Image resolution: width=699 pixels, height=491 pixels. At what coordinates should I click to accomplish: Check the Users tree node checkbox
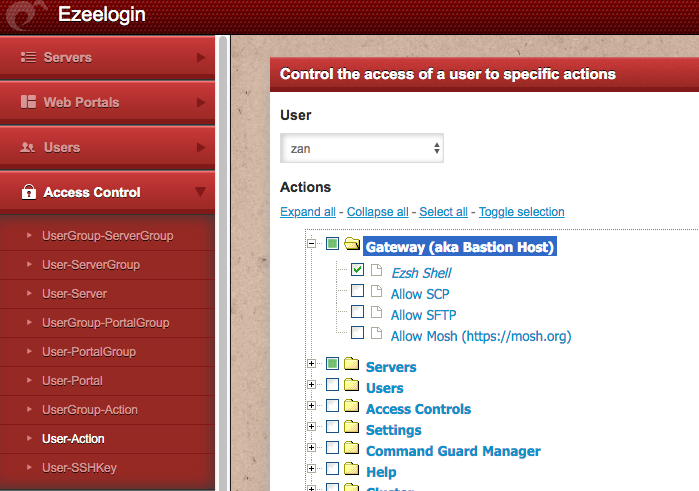tap(332, 384)
